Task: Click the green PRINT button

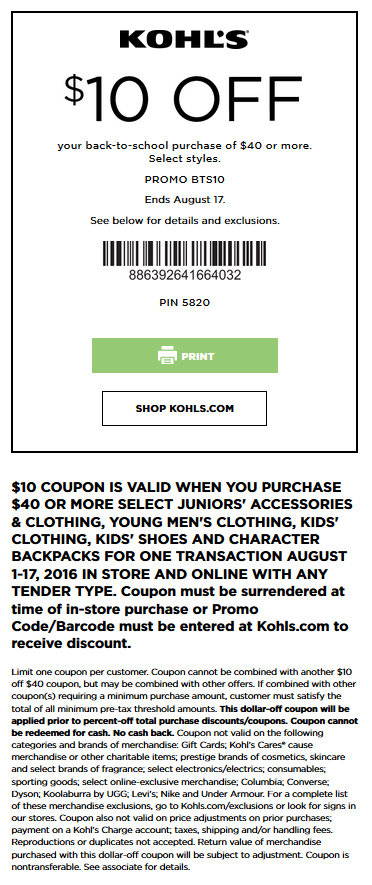Action: pos(185,356)
